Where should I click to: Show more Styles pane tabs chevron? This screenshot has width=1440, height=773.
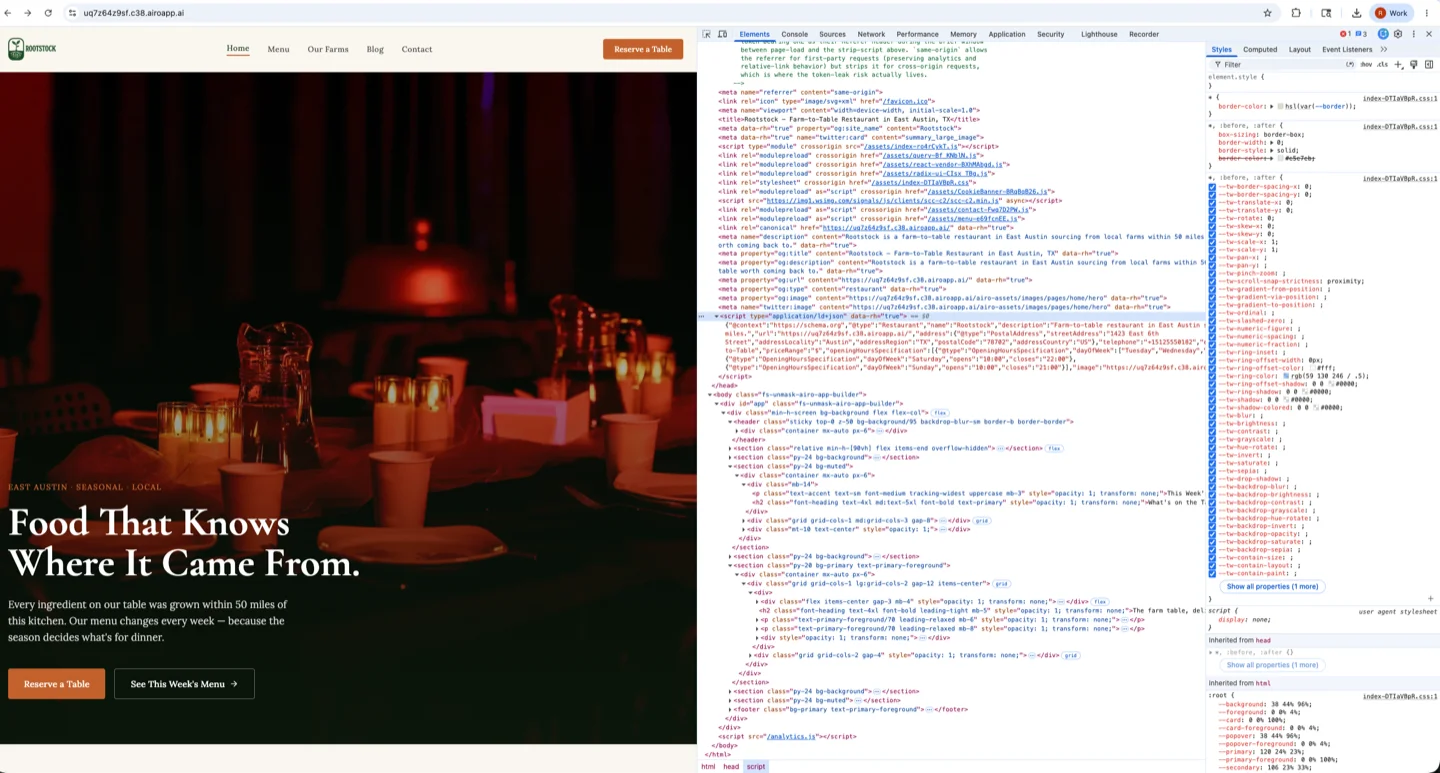click(1384, 49)
